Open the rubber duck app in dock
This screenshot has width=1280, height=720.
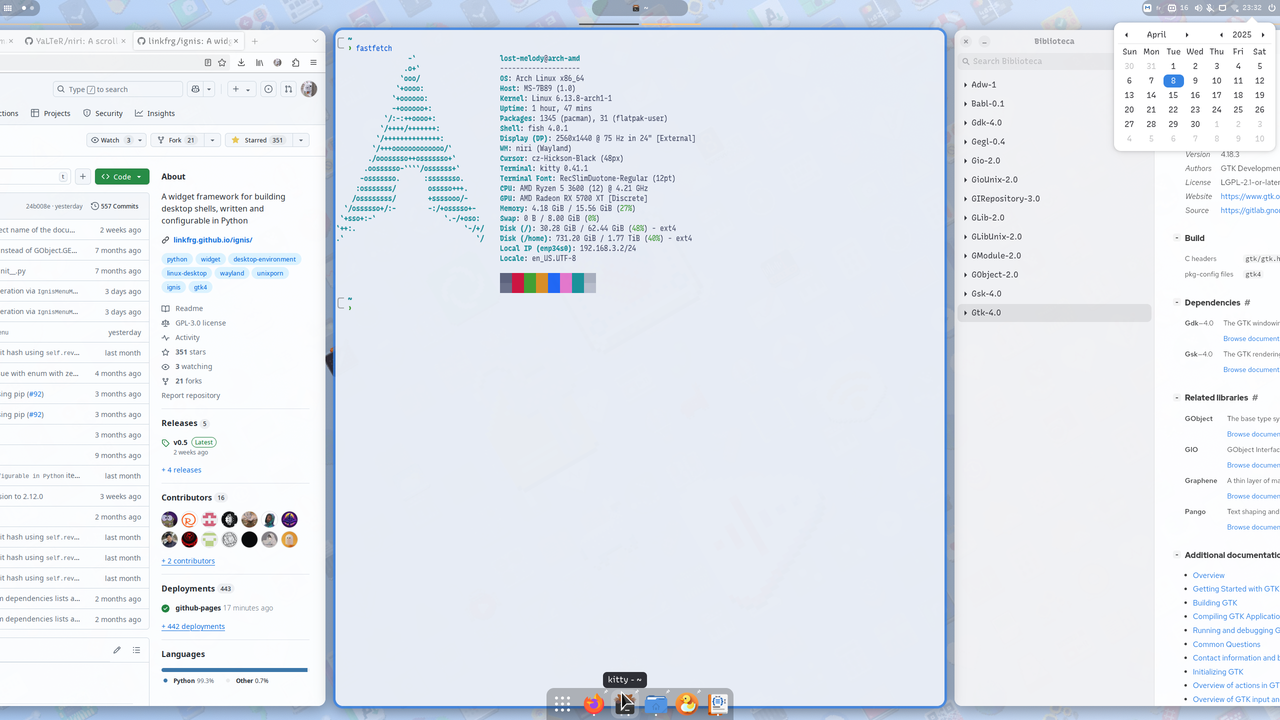pyautogui.click(x=686, y=704)
